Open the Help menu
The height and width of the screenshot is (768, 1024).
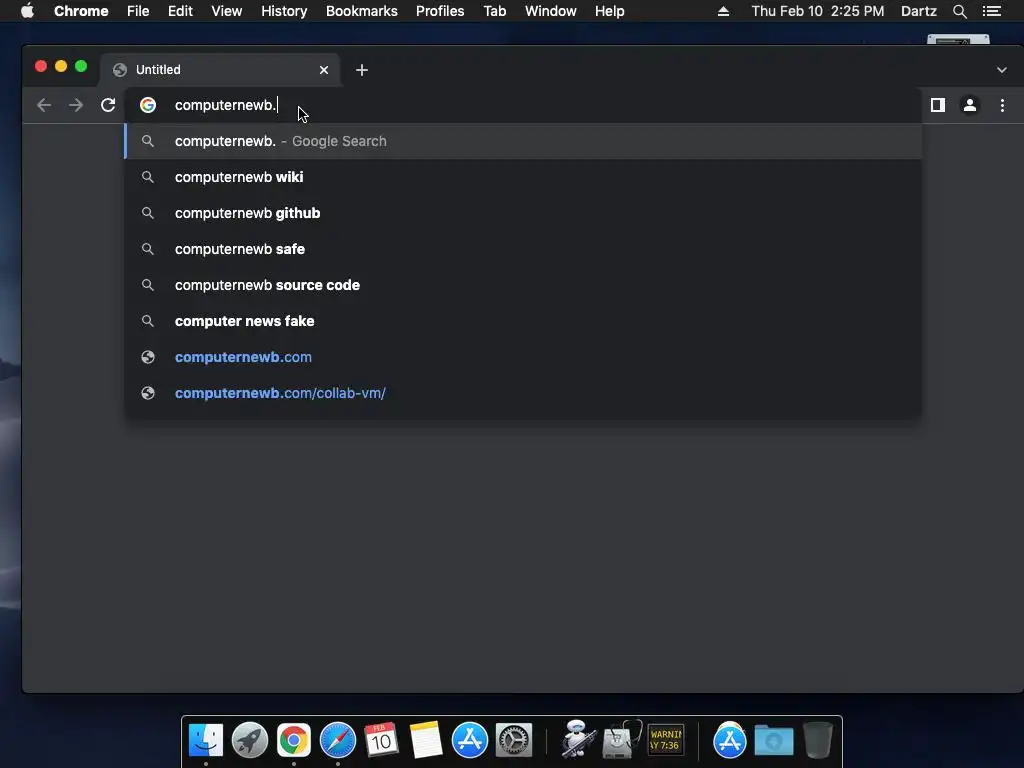pyautogui.click(x=609, y=11)
